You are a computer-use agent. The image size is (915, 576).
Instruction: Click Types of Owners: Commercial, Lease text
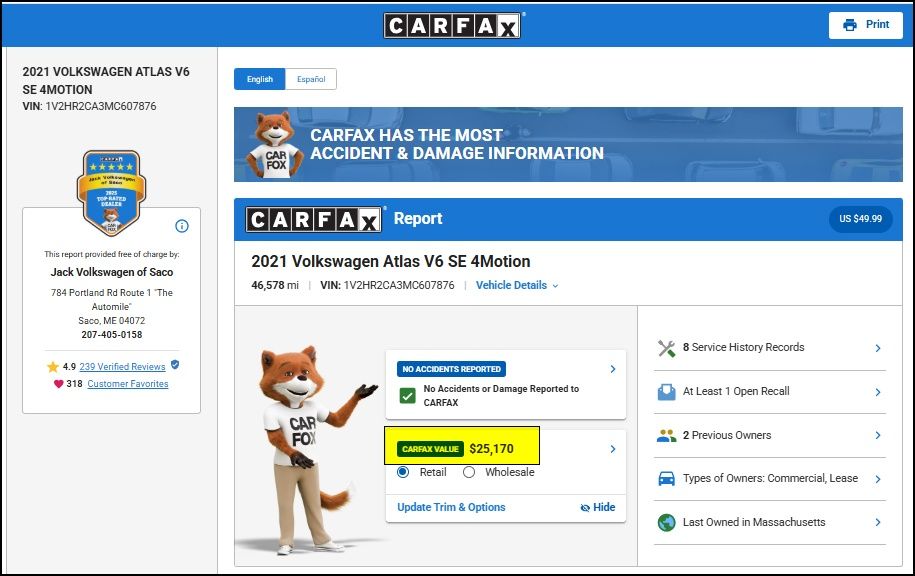770,478
